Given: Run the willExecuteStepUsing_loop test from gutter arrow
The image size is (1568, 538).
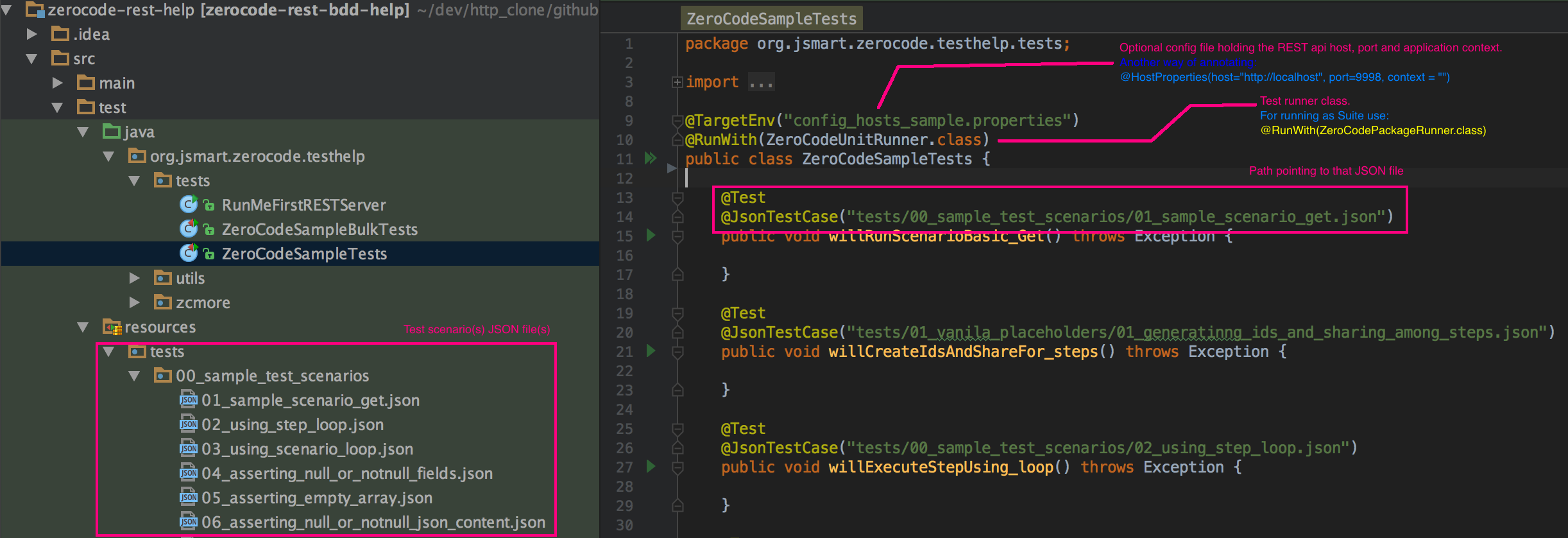Looking at the screenshot, I should tap(651, 466).
